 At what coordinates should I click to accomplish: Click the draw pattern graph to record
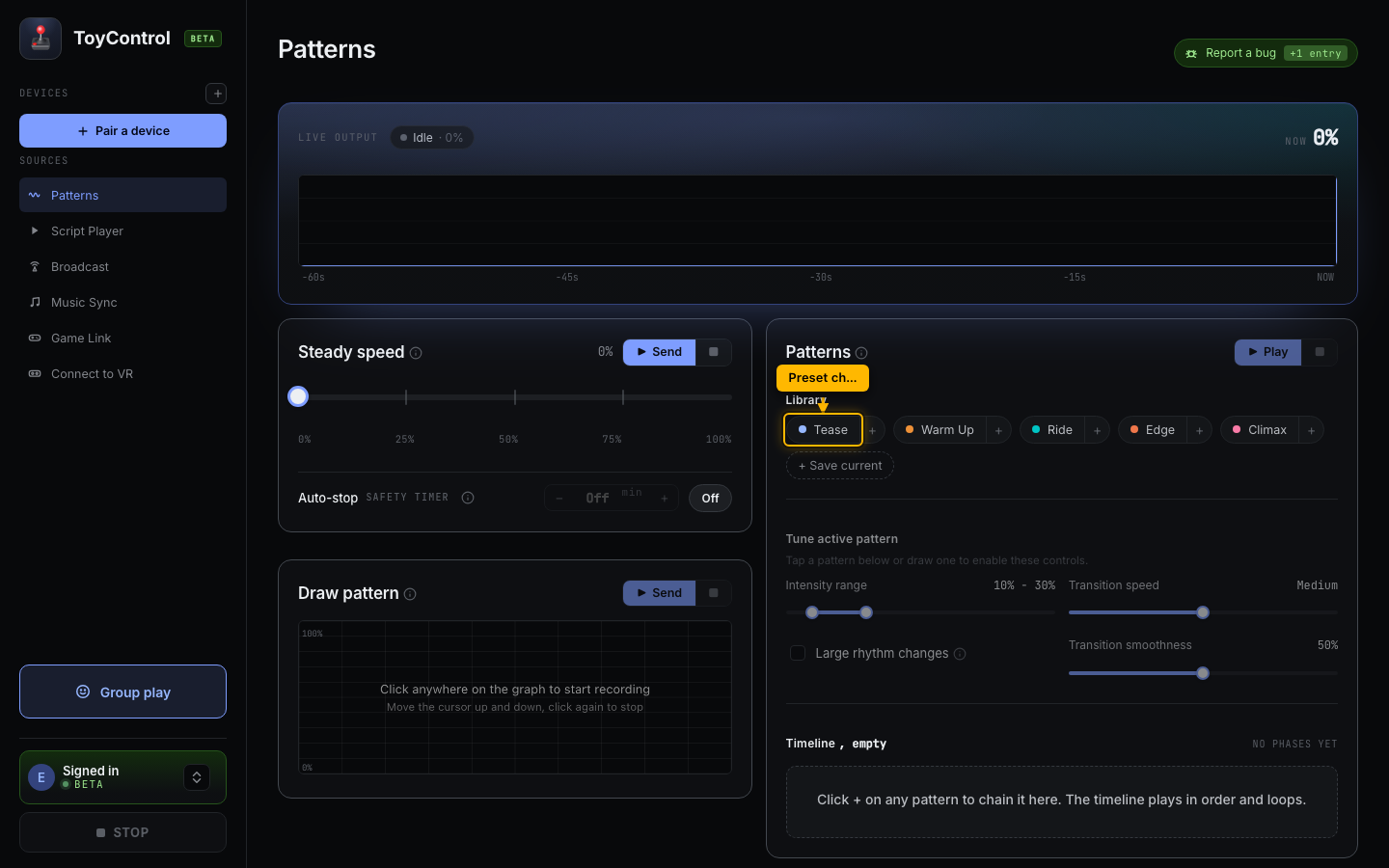click(x=515, y=697)
